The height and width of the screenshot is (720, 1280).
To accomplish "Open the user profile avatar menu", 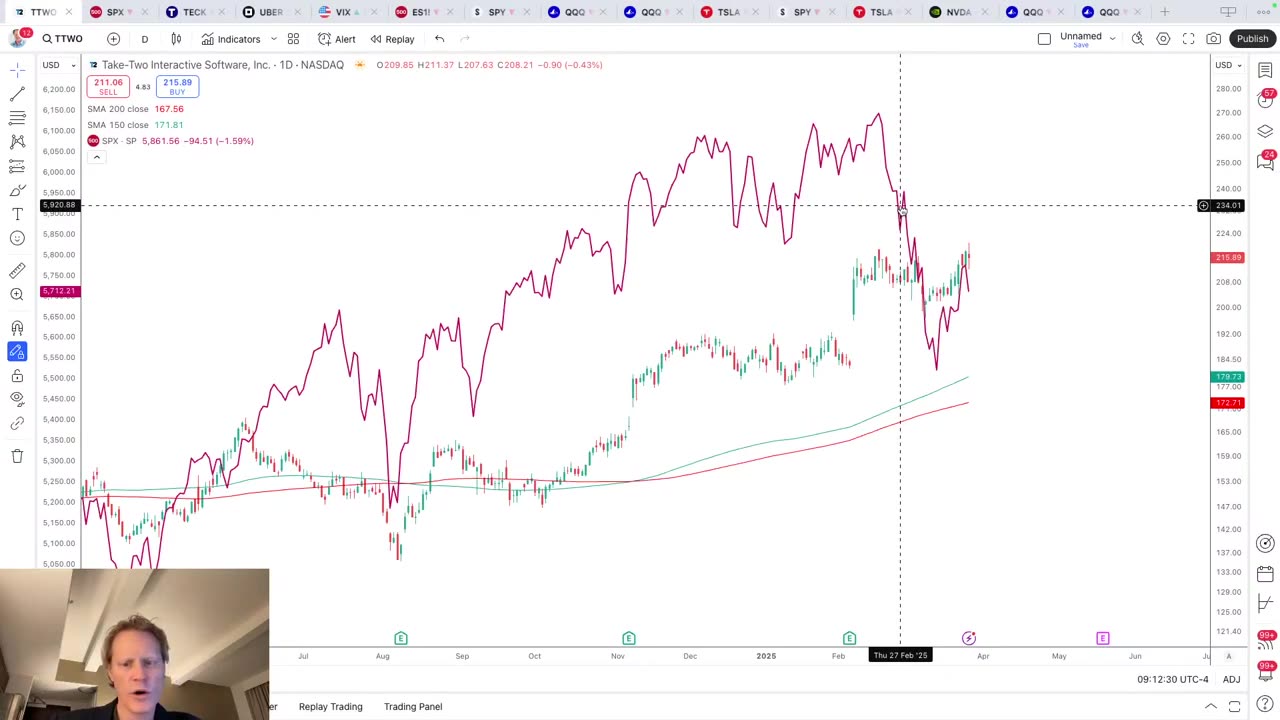I will coord(17,39).
